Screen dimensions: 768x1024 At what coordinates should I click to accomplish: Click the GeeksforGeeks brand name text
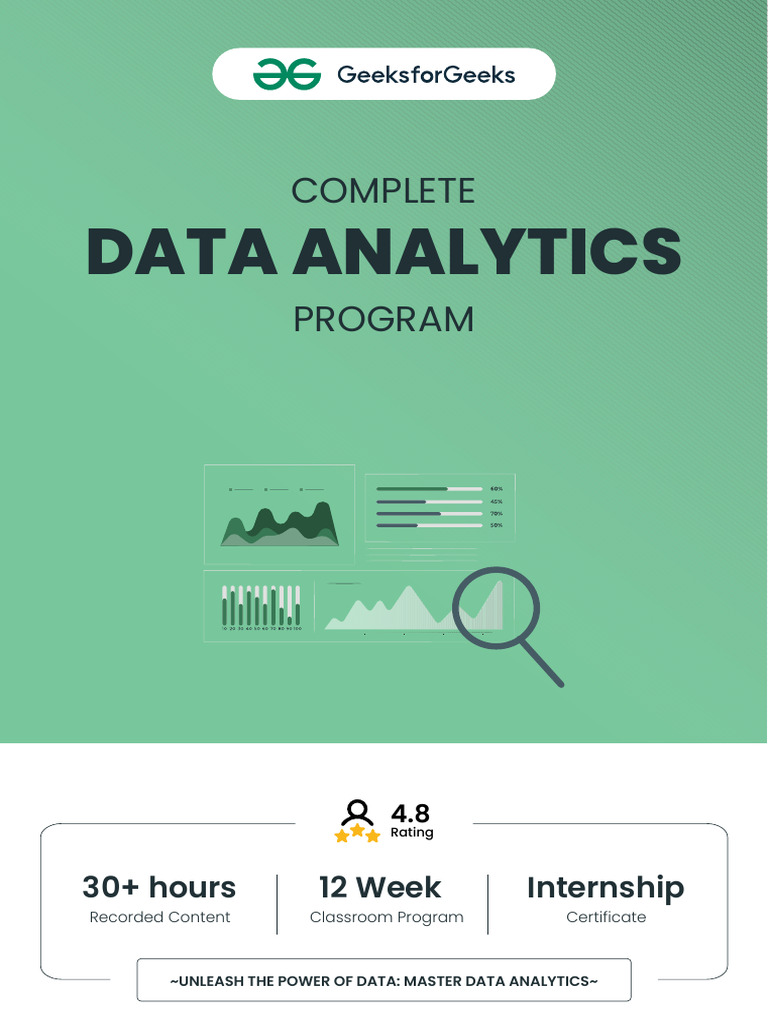pos(426,74)
